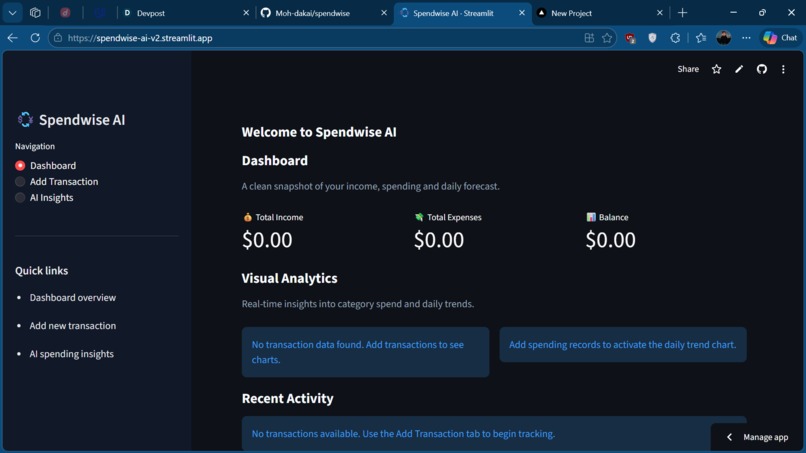806x453 pixels.
Task: Open the GitHub source repository icon
Action: (761, 69)
